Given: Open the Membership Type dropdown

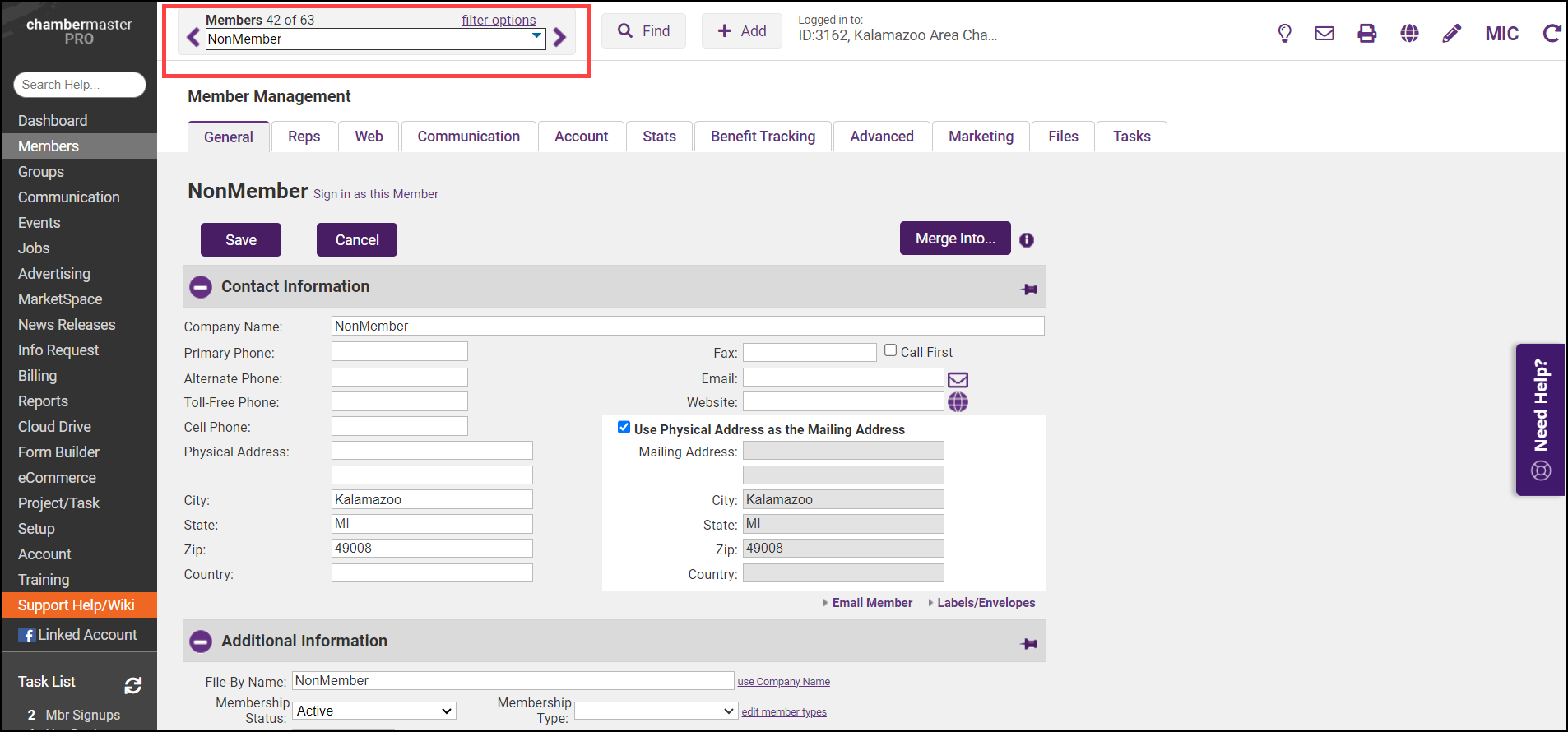Looking at the screenshot, I should (x=656, y=711).
